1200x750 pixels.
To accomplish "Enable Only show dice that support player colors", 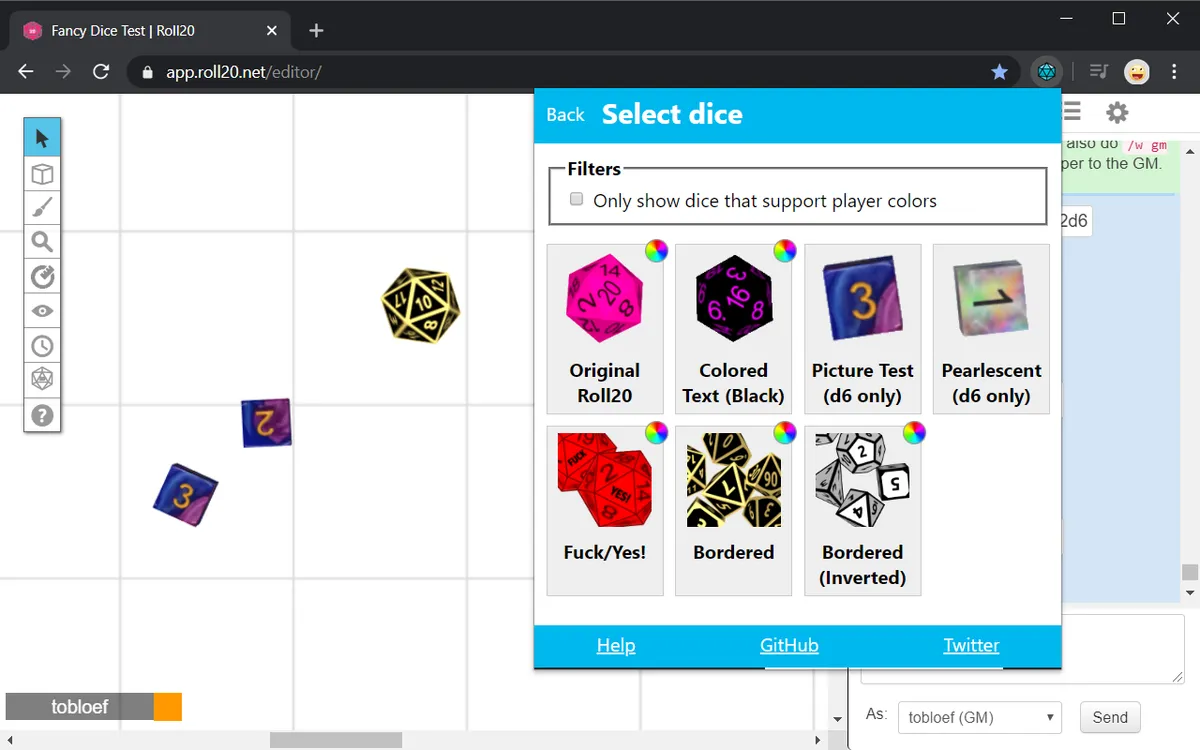I will pos(576,199).
